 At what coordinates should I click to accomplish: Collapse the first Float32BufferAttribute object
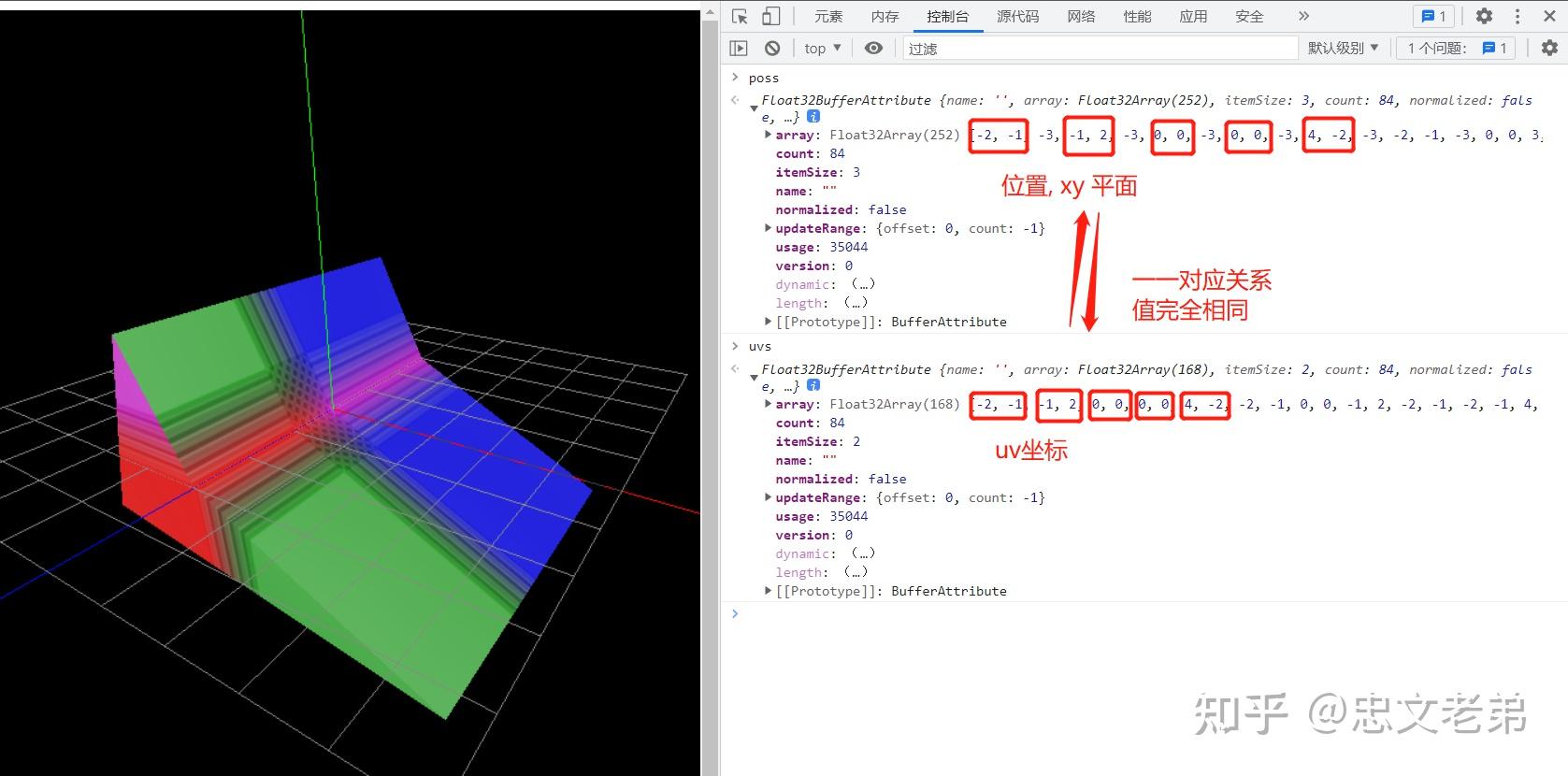tap(754, 108)
